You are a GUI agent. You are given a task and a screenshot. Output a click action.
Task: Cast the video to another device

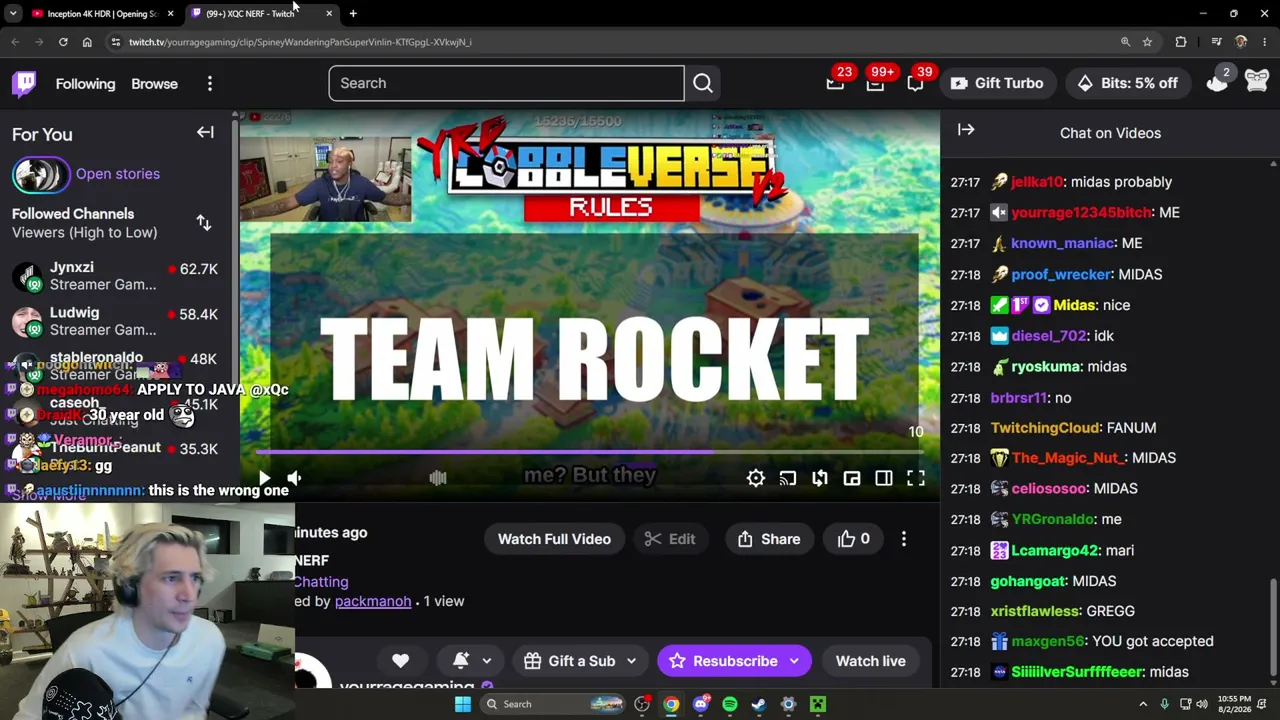(788, 479)
